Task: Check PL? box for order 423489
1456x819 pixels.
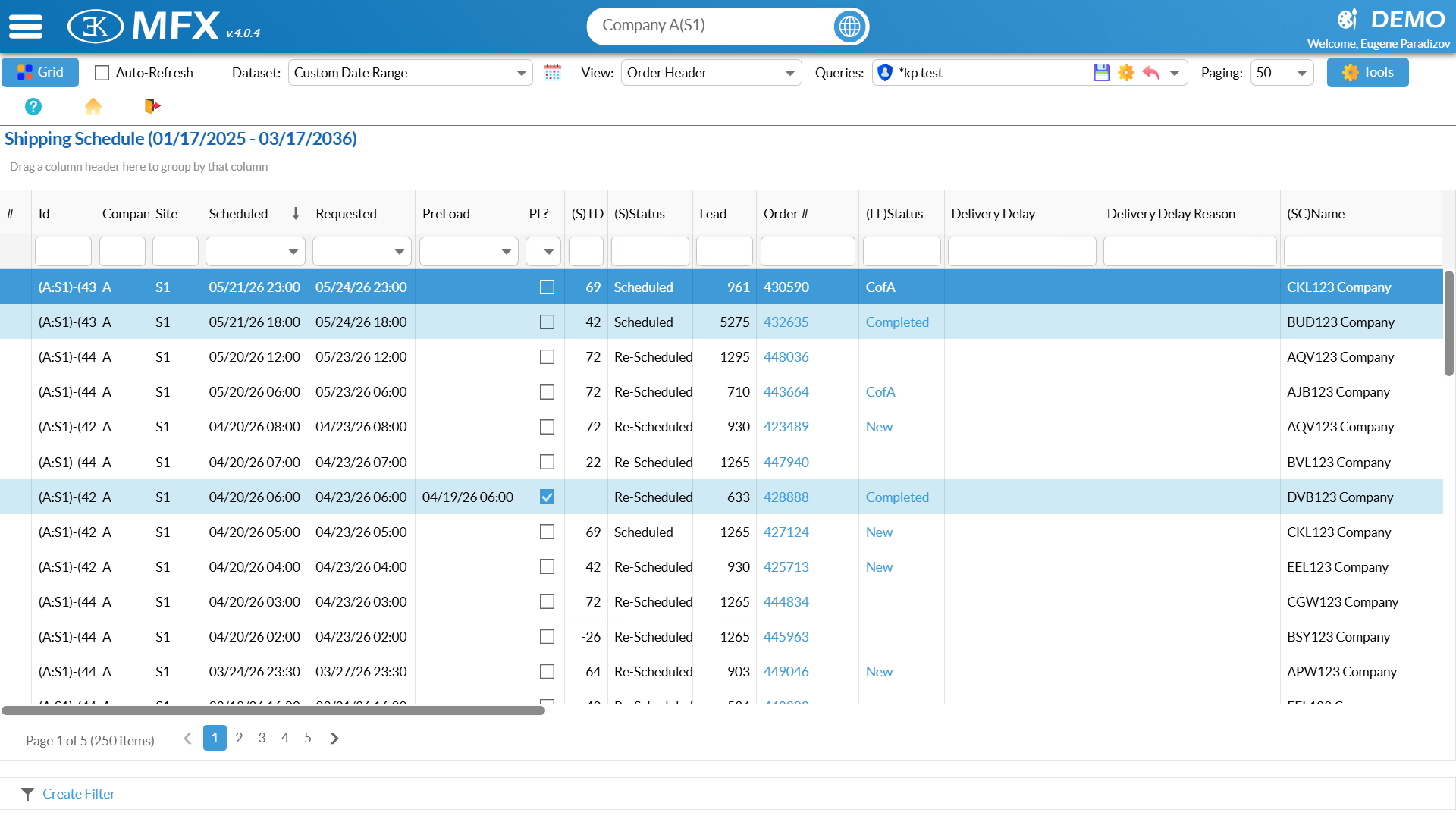Action: pos(547,427)
